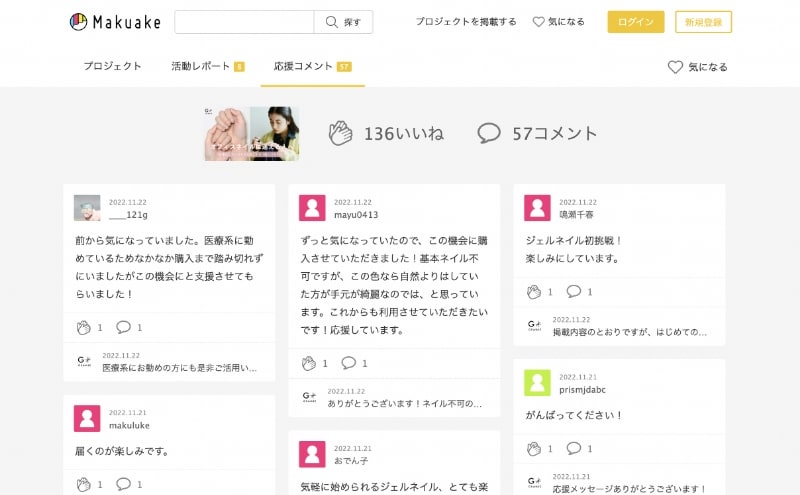Image resolution: width=800 pixels, height=495 pixels.
Task: Toggle the 気になる heart in the tab bar
Action: coord(697,67)
